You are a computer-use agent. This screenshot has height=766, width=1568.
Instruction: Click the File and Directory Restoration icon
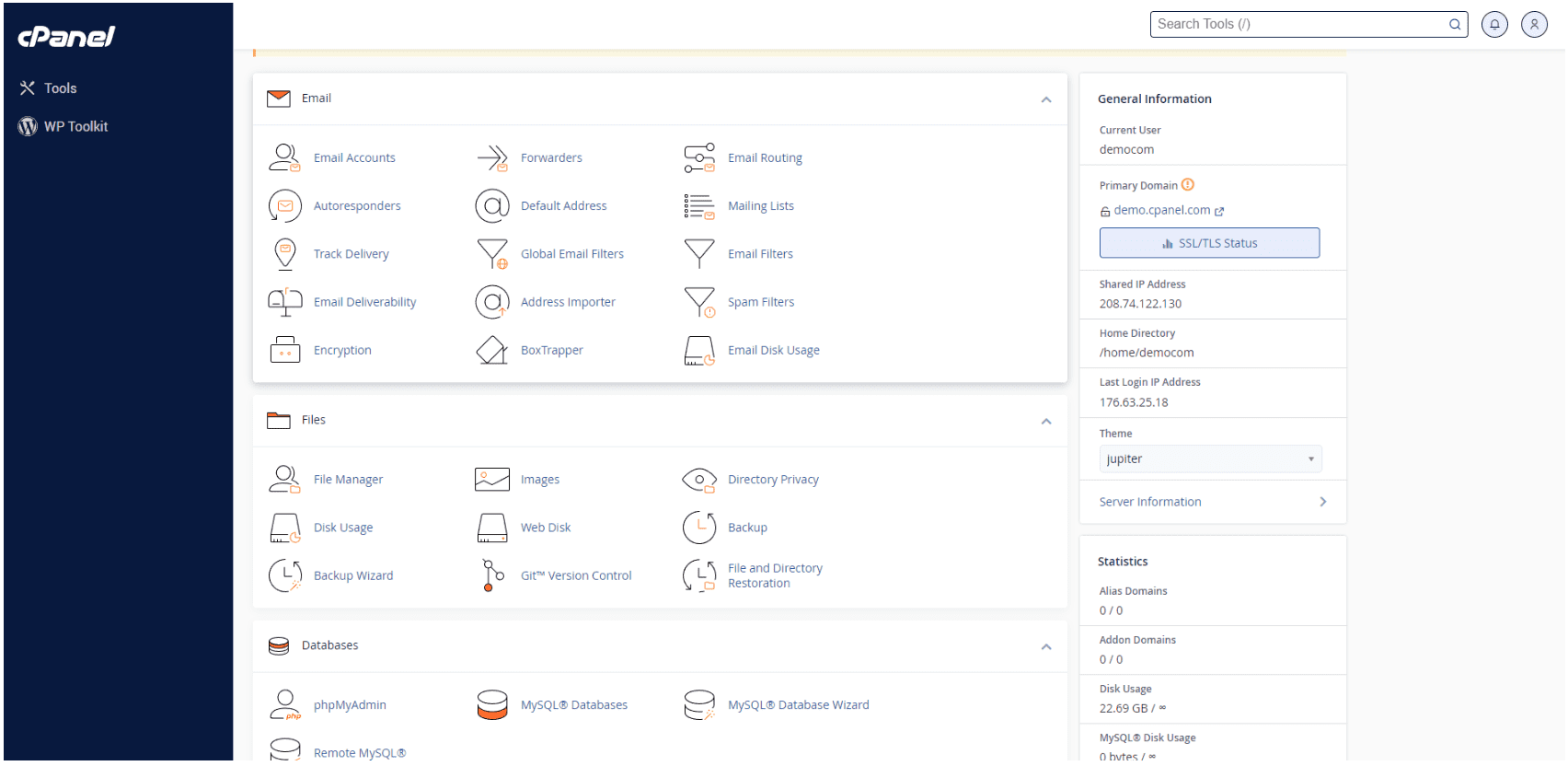pos(699,575)
